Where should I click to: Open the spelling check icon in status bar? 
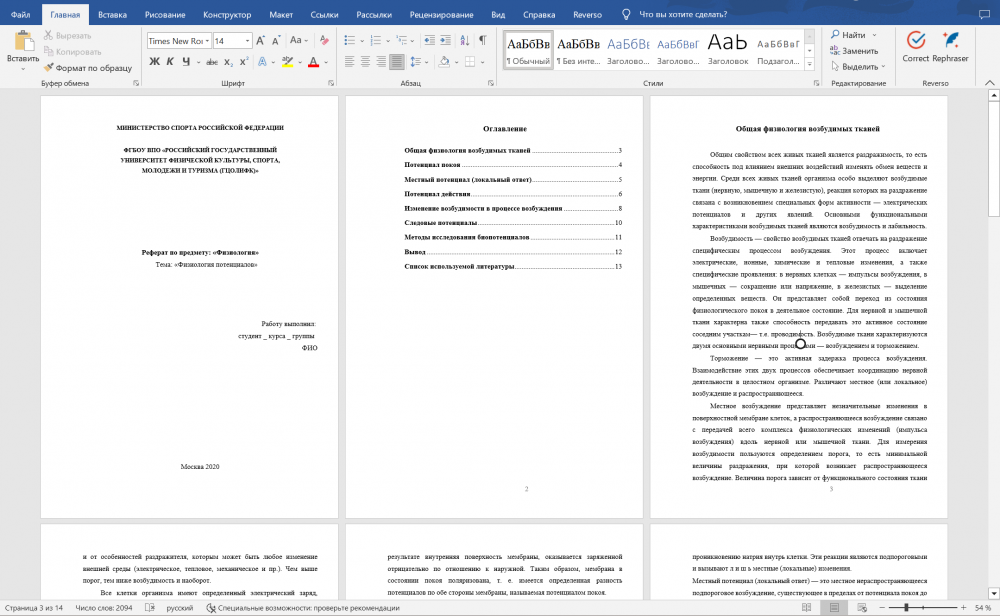pos(150,608)
